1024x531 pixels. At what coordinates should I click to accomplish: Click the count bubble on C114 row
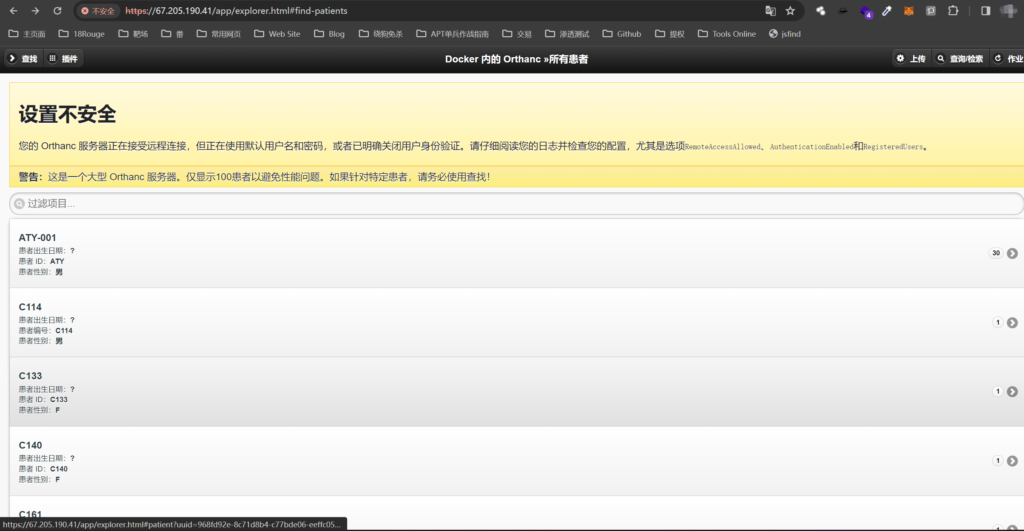997,322
